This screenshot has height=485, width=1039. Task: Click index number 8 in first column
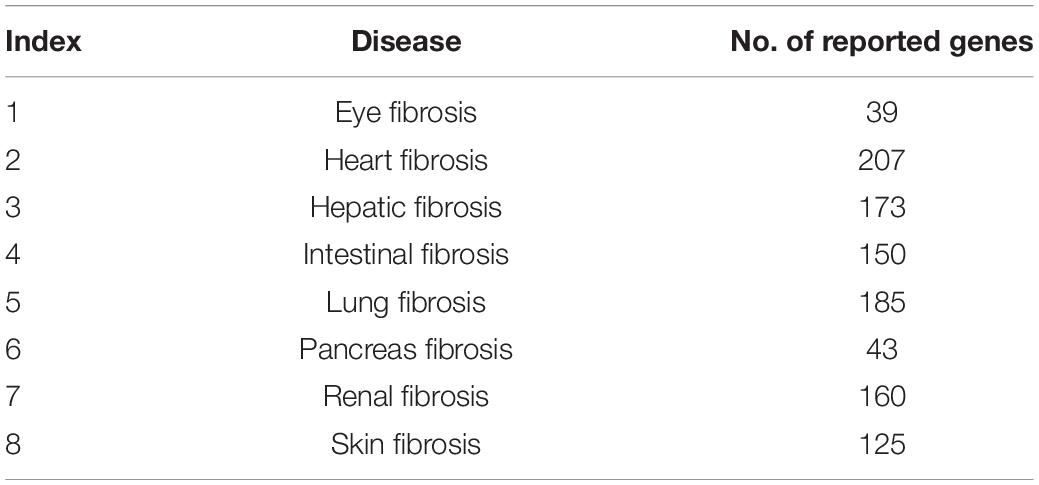click(x=13, y=443)
